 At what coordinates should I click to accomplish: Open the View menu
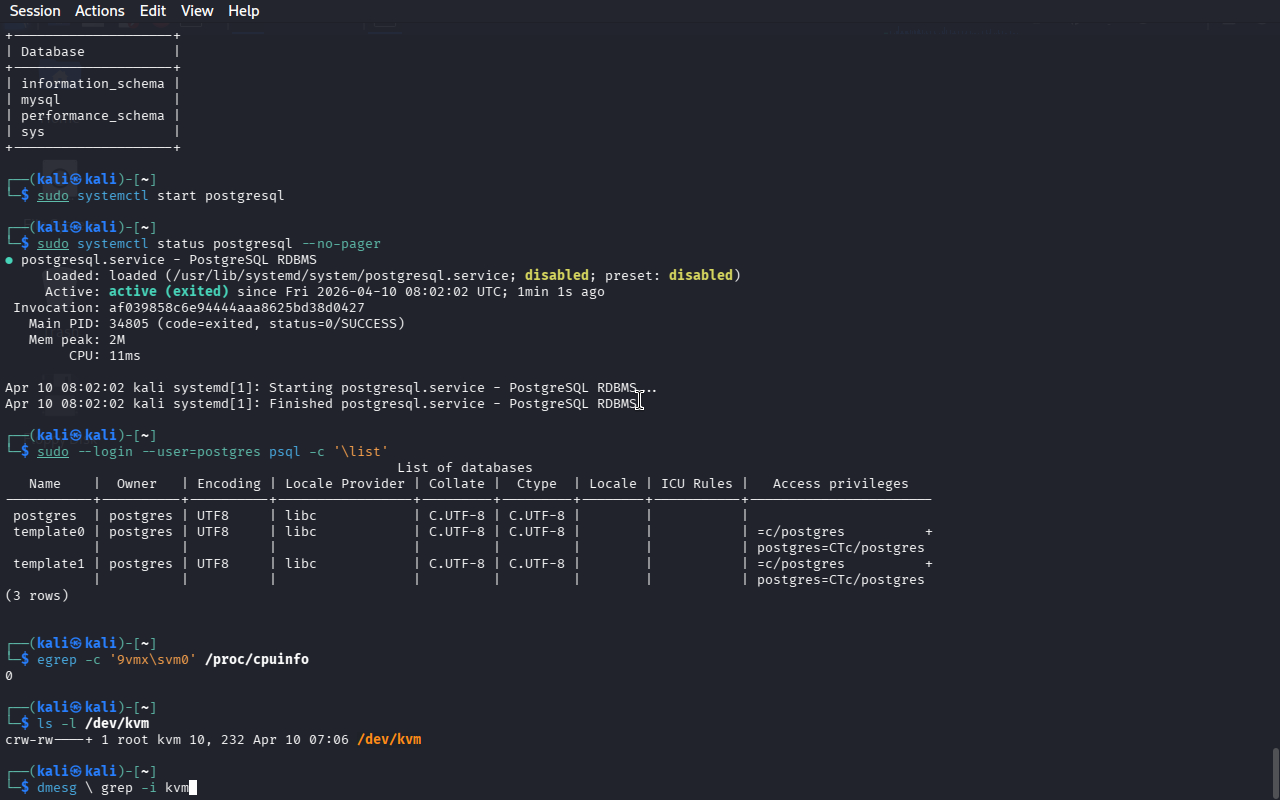click(197, 11)
